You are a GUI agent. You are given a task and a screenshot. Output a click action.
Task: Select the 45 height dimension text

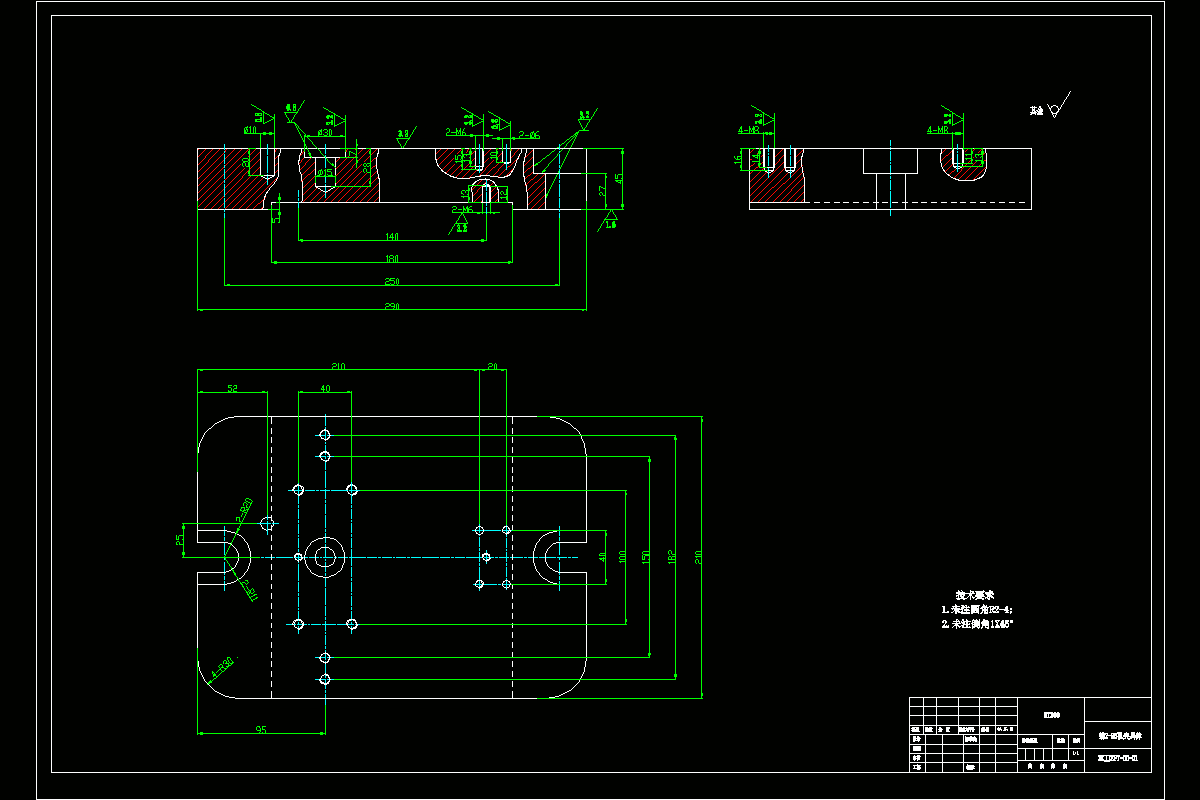click(620, 177)
